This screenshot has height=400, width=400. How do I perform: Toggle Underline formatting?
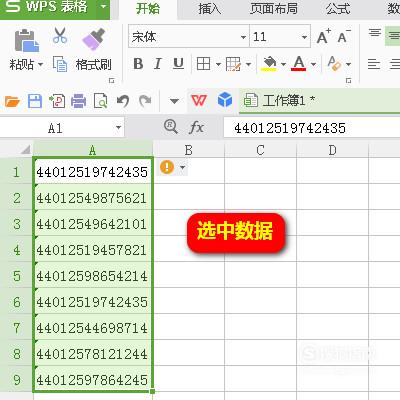(x=178, y=64)
